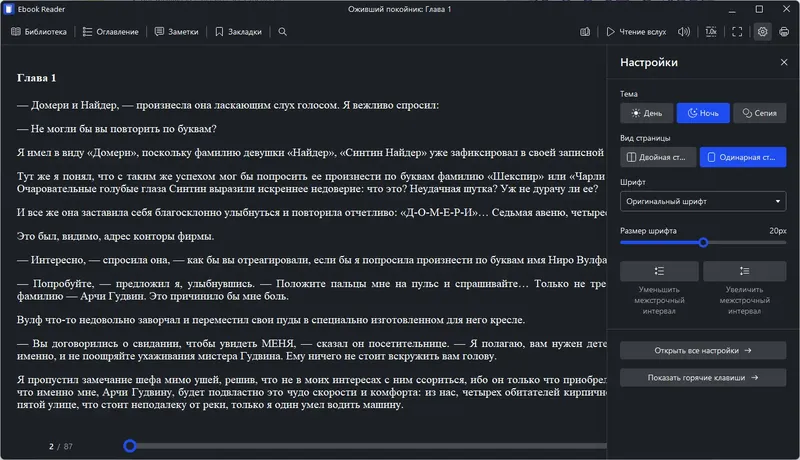Open the Оригинальный шрифт font dropdown
Screen dimensions: 800x460
coord(703,201)
